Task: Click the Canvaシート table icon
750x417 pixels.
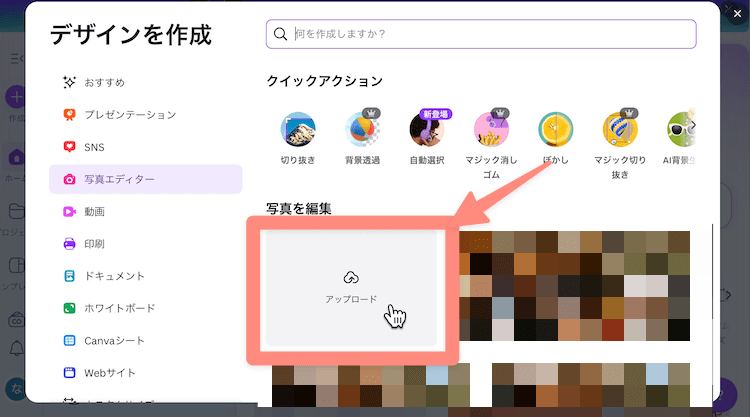Action: [69, 340]
